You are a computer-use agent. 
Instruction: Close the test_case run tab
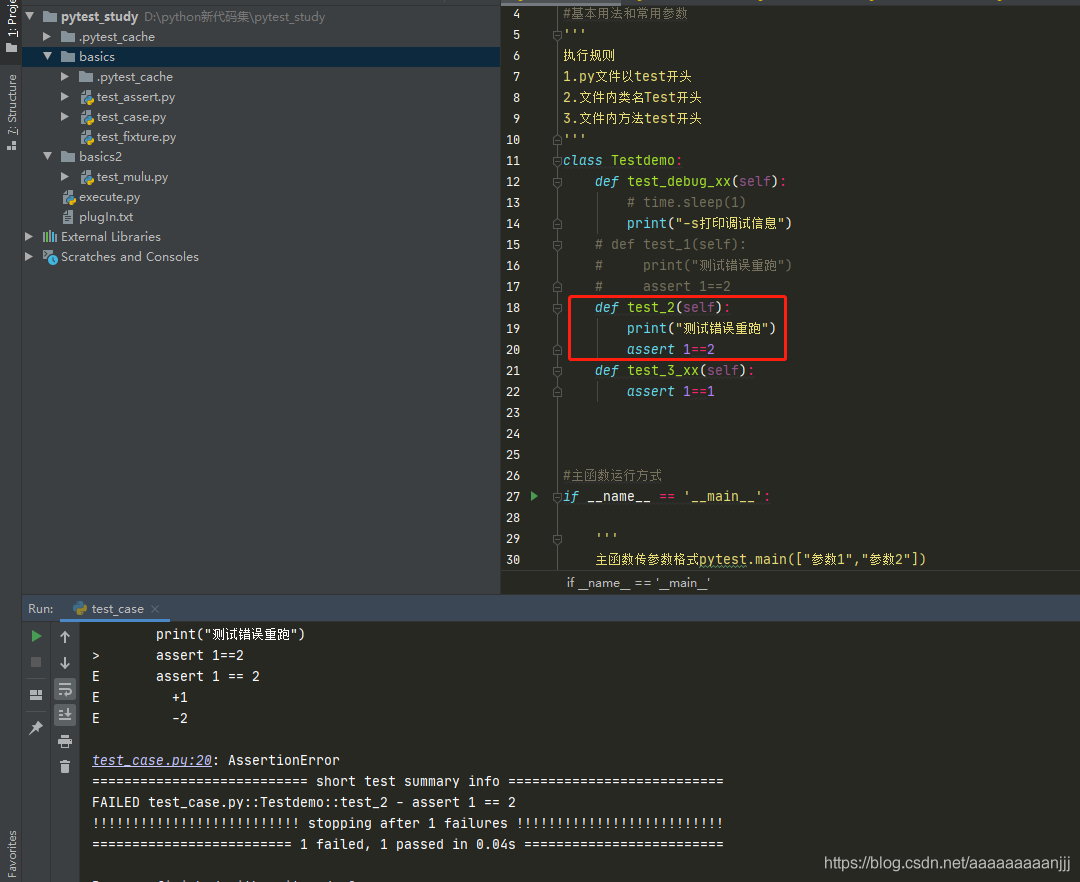(x=155, y=609)
